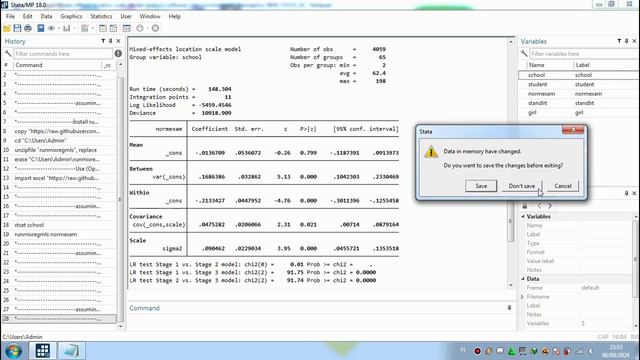Collapse the Variables section in Properties
The image size is (640, 360).
coord(523,216)
